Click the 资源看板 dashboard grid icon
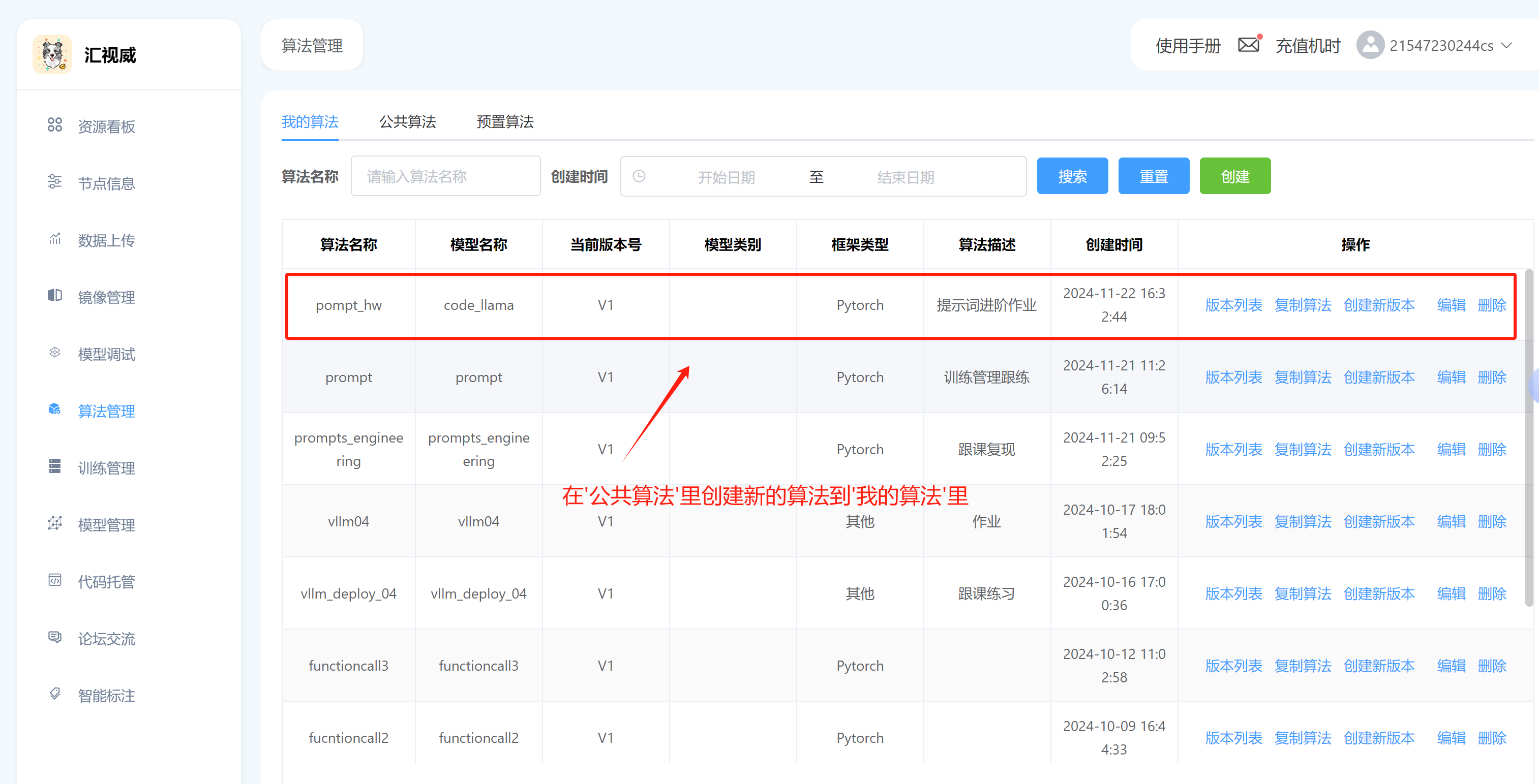This screenshot has height=784, width=1539. 54,125
